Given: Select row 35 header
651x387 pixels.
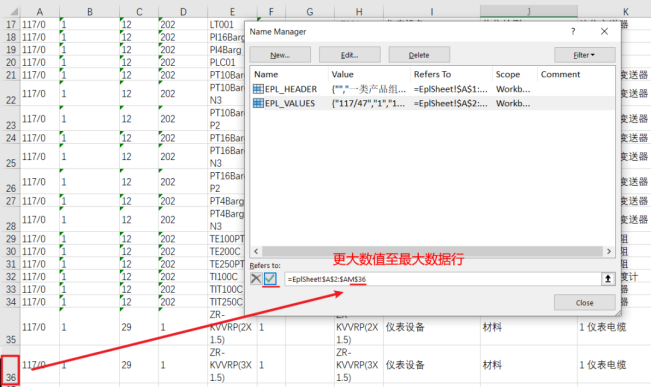Looking at the screenshot, I should point(11,327).
